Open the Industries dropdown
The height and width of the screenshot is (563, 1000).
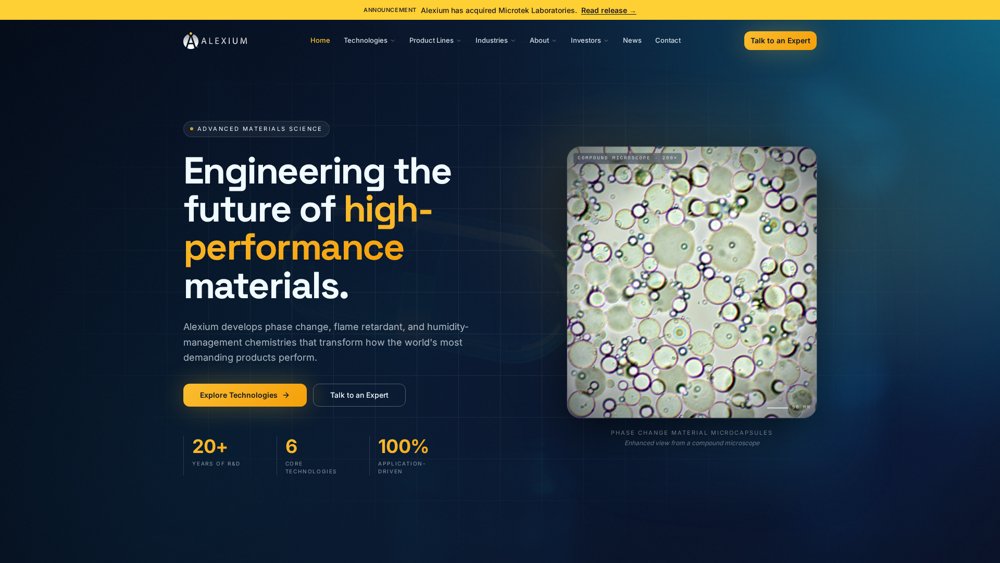tap(495, 40)
